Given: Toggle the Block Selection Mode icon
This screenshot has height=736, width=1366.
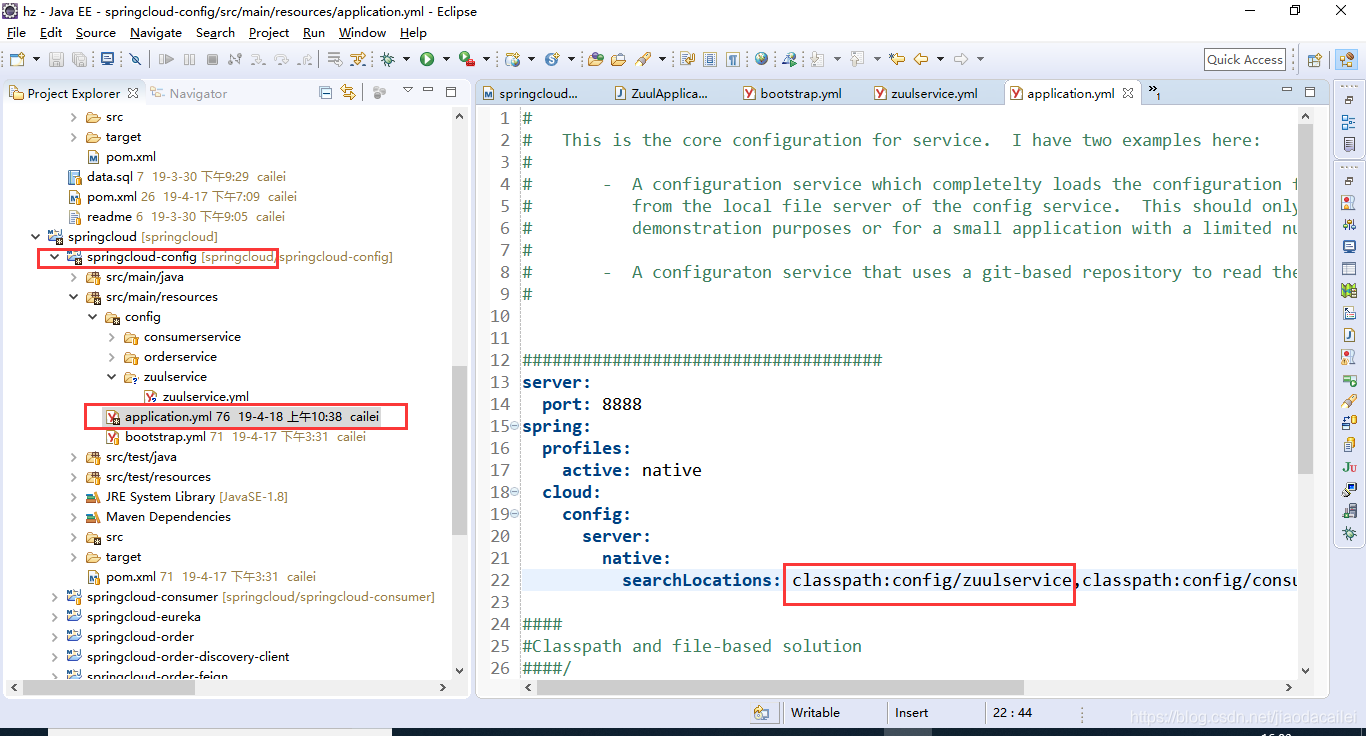Looking at the screenshot, I should [x=710, y=60].
